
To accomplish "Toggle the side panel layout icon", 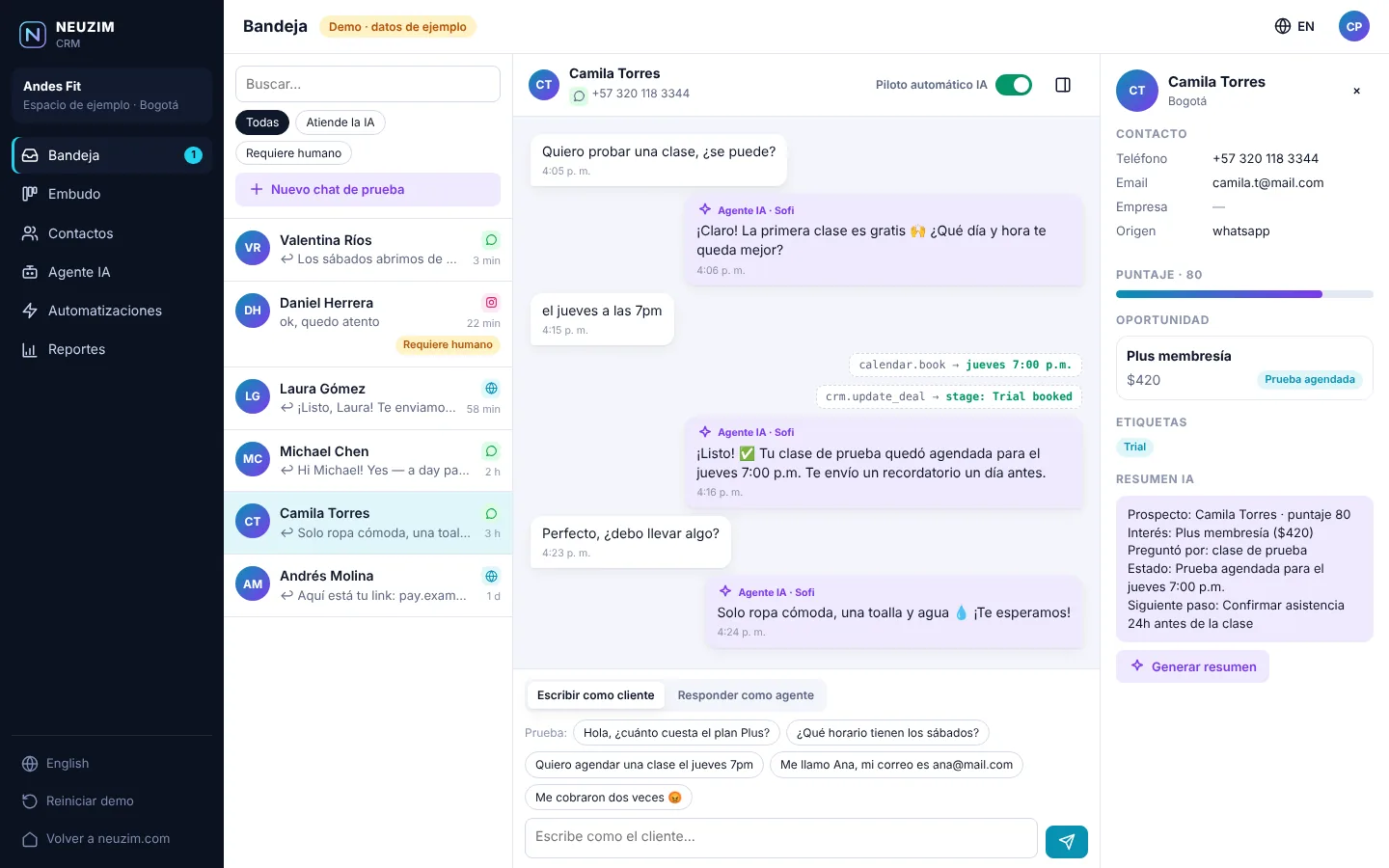I will click(1063, 85).
